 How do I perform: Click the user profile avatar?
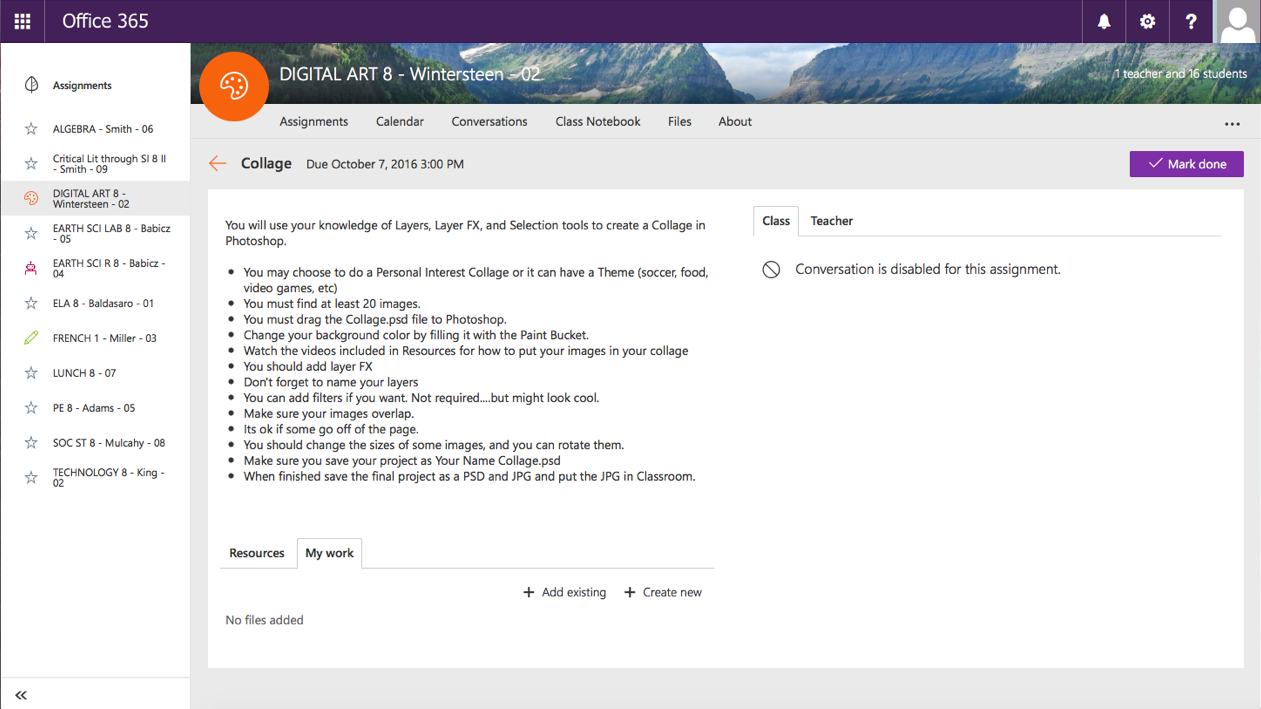tap(1237, 21)
